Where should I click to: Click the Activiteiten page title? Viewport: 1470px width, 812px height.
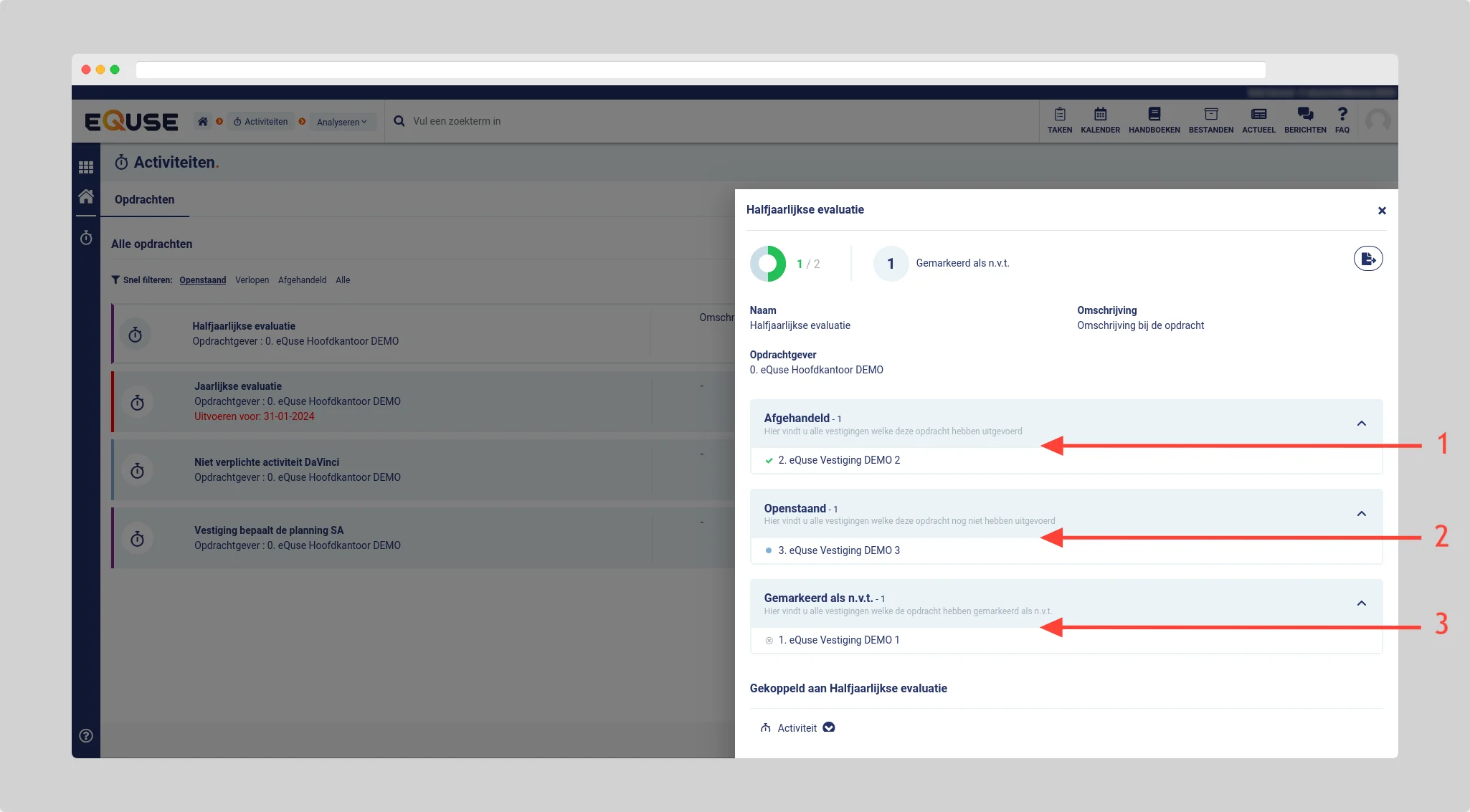click(x=175, y=163)
